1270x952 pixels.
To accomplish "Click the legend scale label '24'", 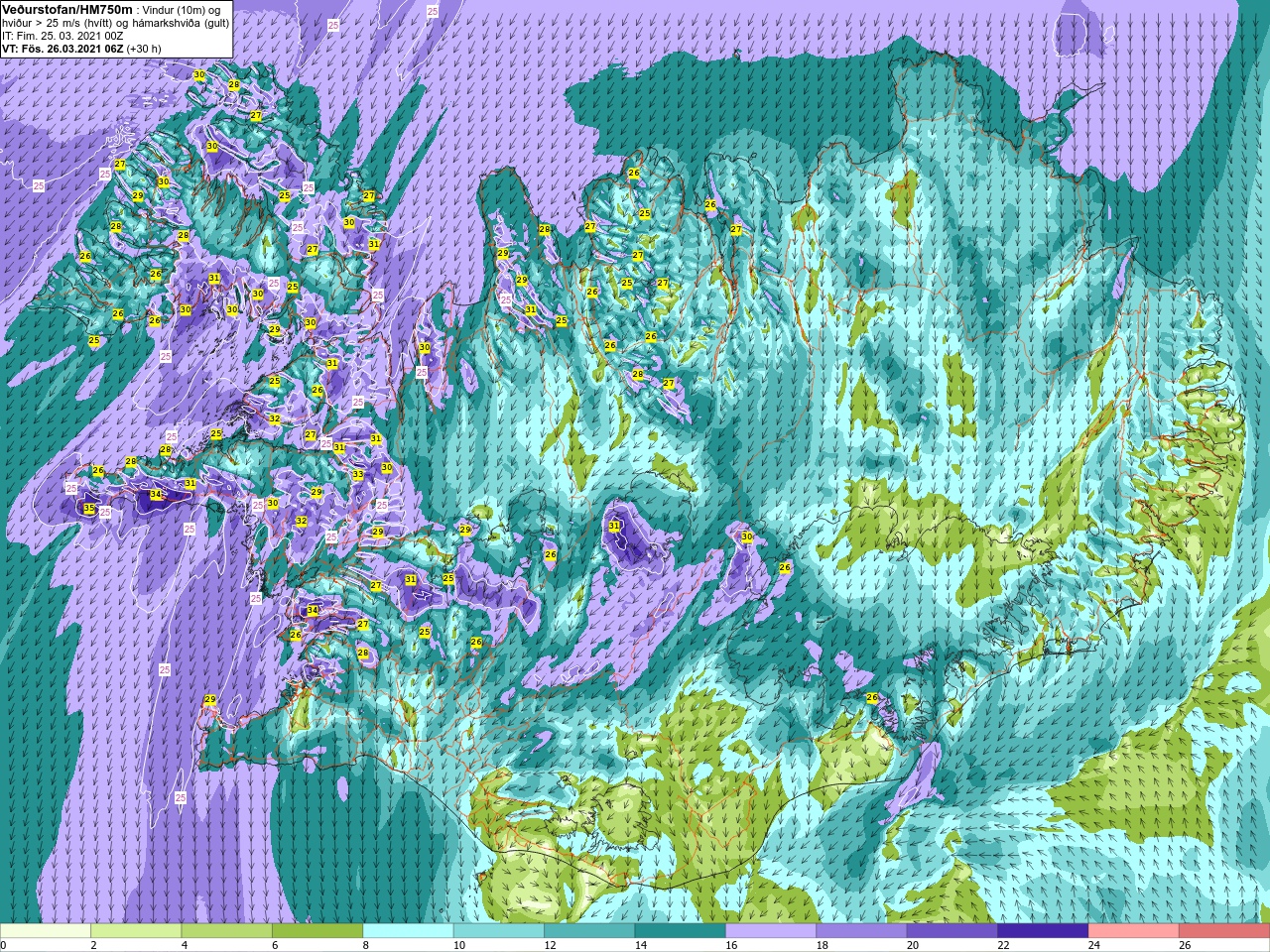I will 1094,945.
